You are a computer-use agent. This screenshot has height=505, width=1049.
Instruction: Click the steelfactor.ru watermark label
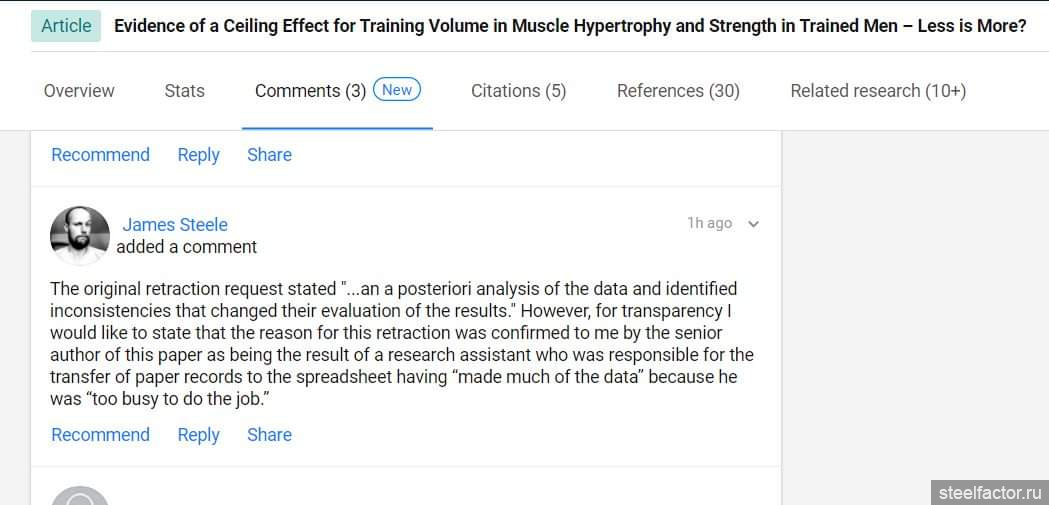990,492
